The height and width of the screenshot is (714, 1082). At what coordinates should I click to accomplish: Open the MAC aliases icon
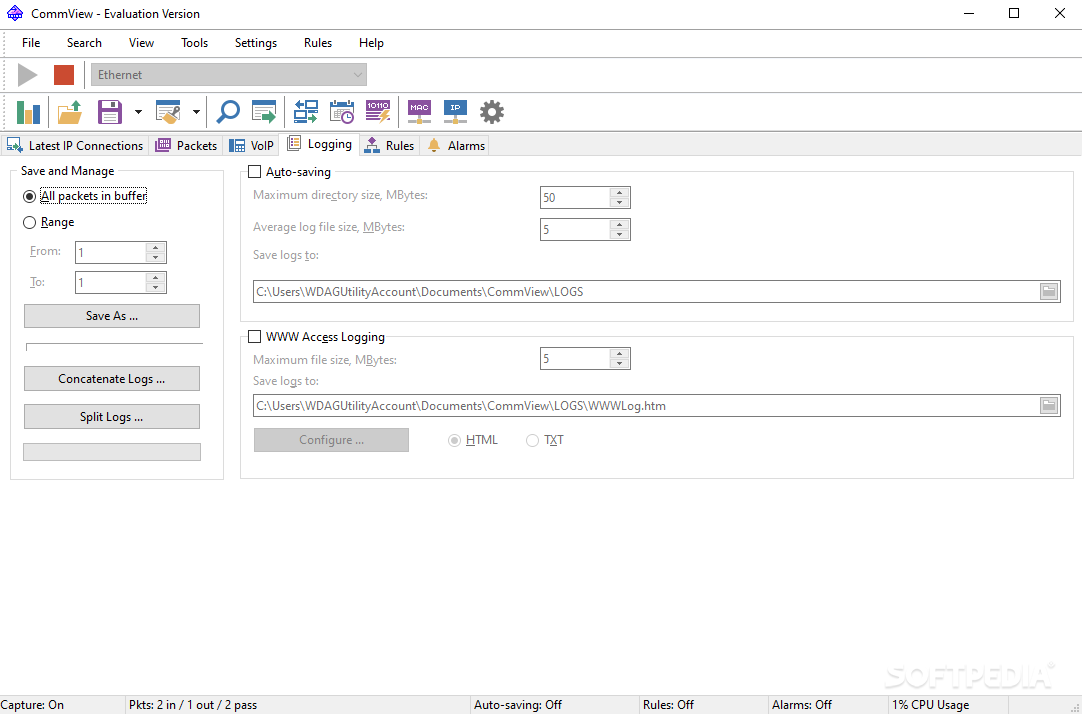point(420,112)
